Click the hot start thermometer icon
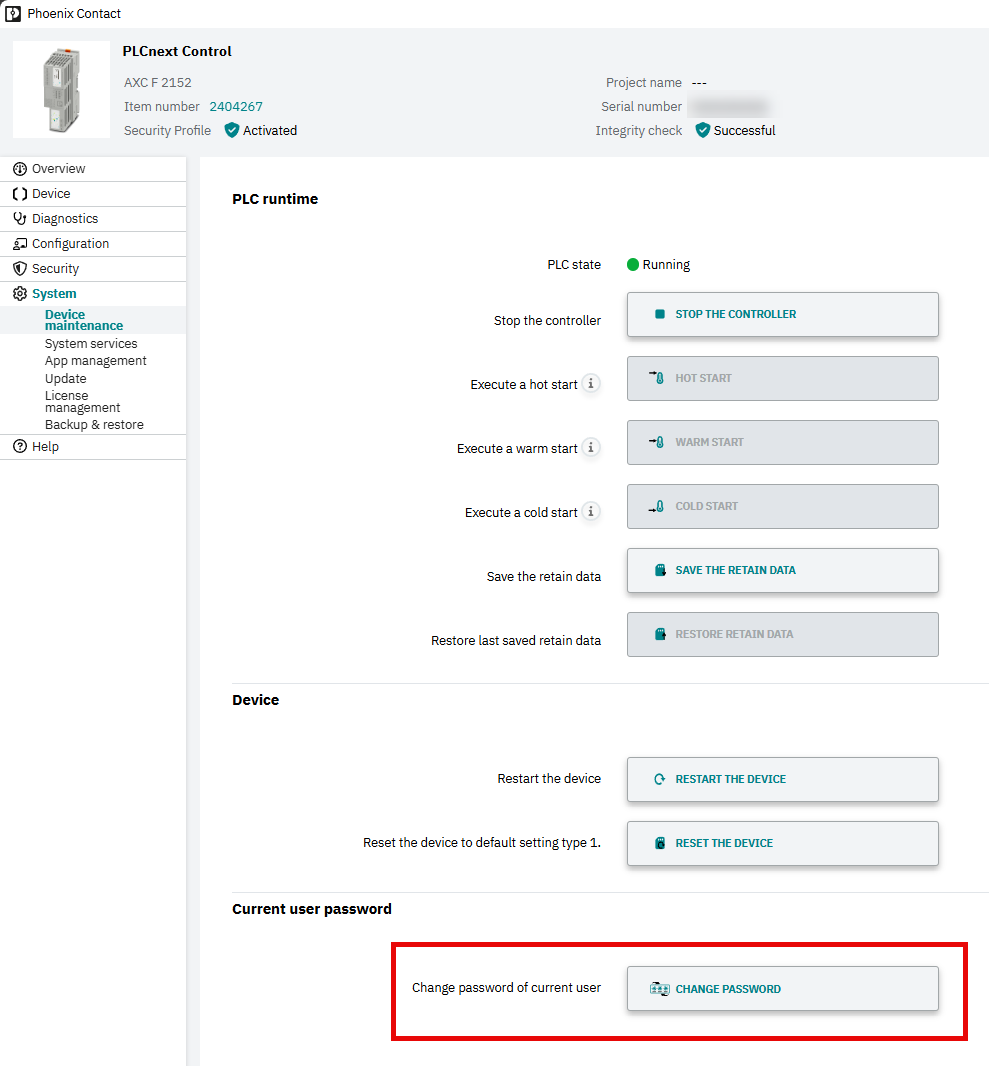 pos(657,377)
